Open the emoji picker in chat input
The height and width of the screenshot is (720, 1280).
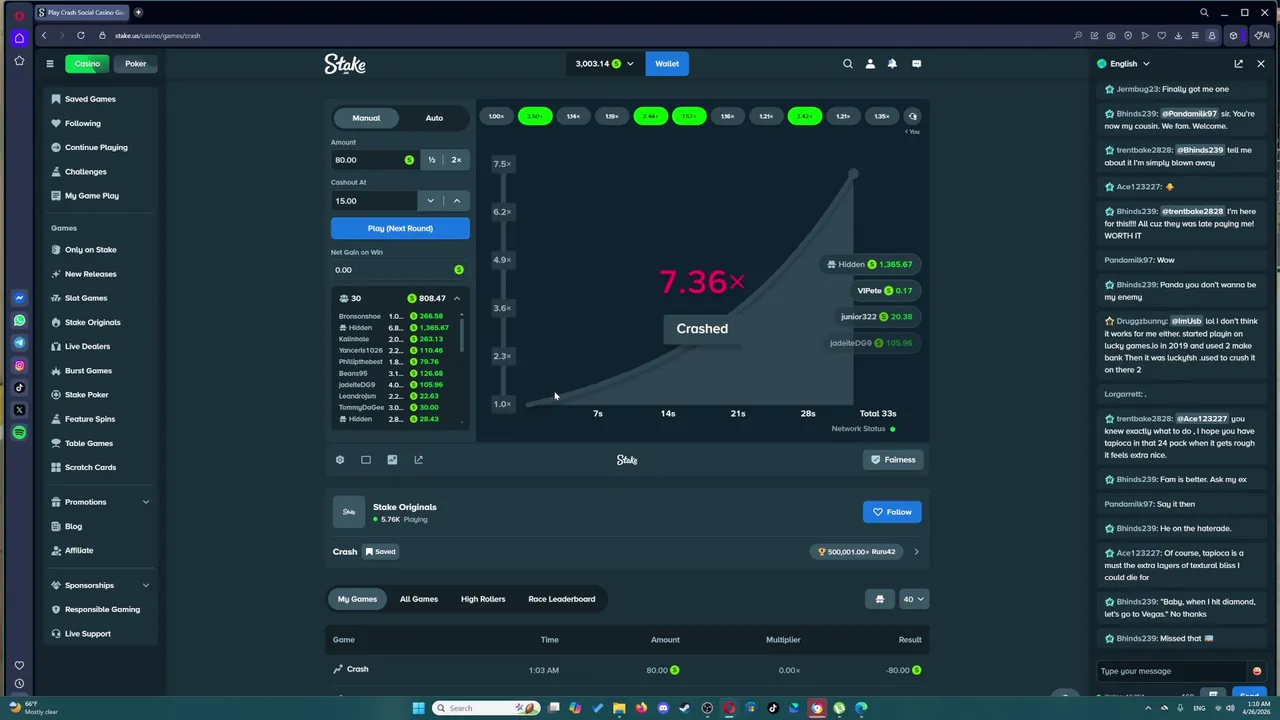coord(1257,671)
